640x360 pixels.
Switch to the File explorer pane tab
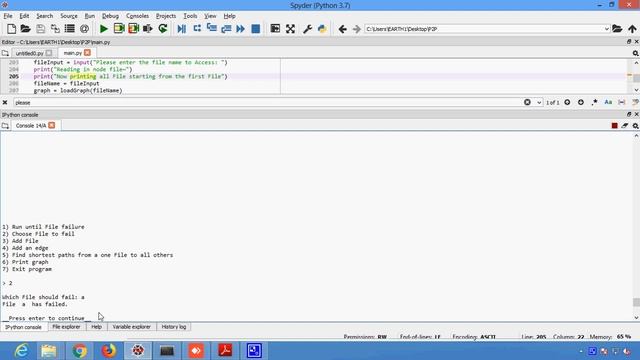tap(66, 327)
